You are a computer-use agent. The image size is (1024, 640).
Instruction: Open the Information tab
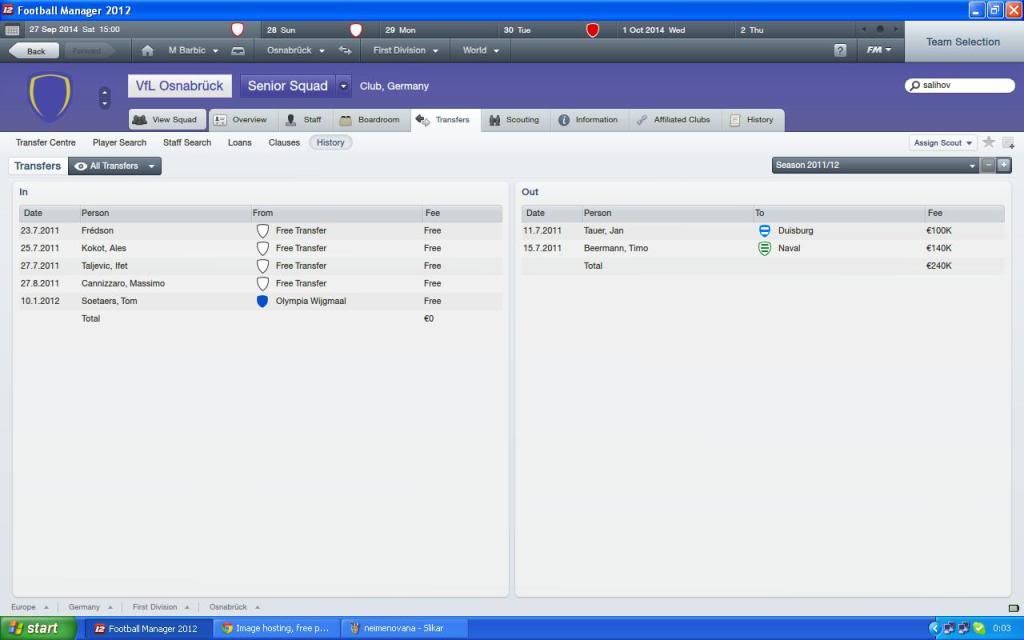pyautogui.click(x=588, y=120)
